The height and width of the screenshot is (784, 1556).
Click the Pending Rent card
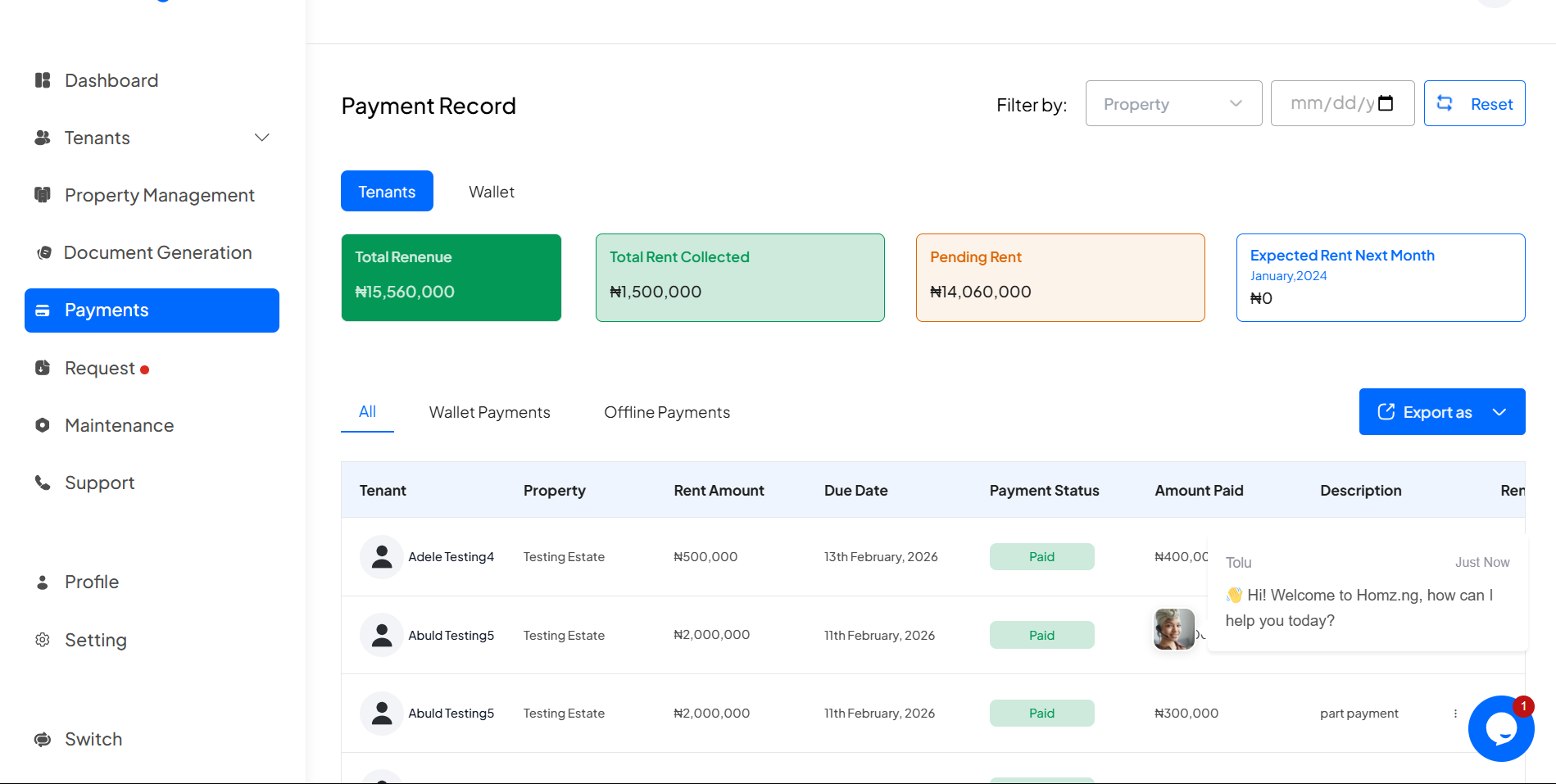tap(1060, 278)
